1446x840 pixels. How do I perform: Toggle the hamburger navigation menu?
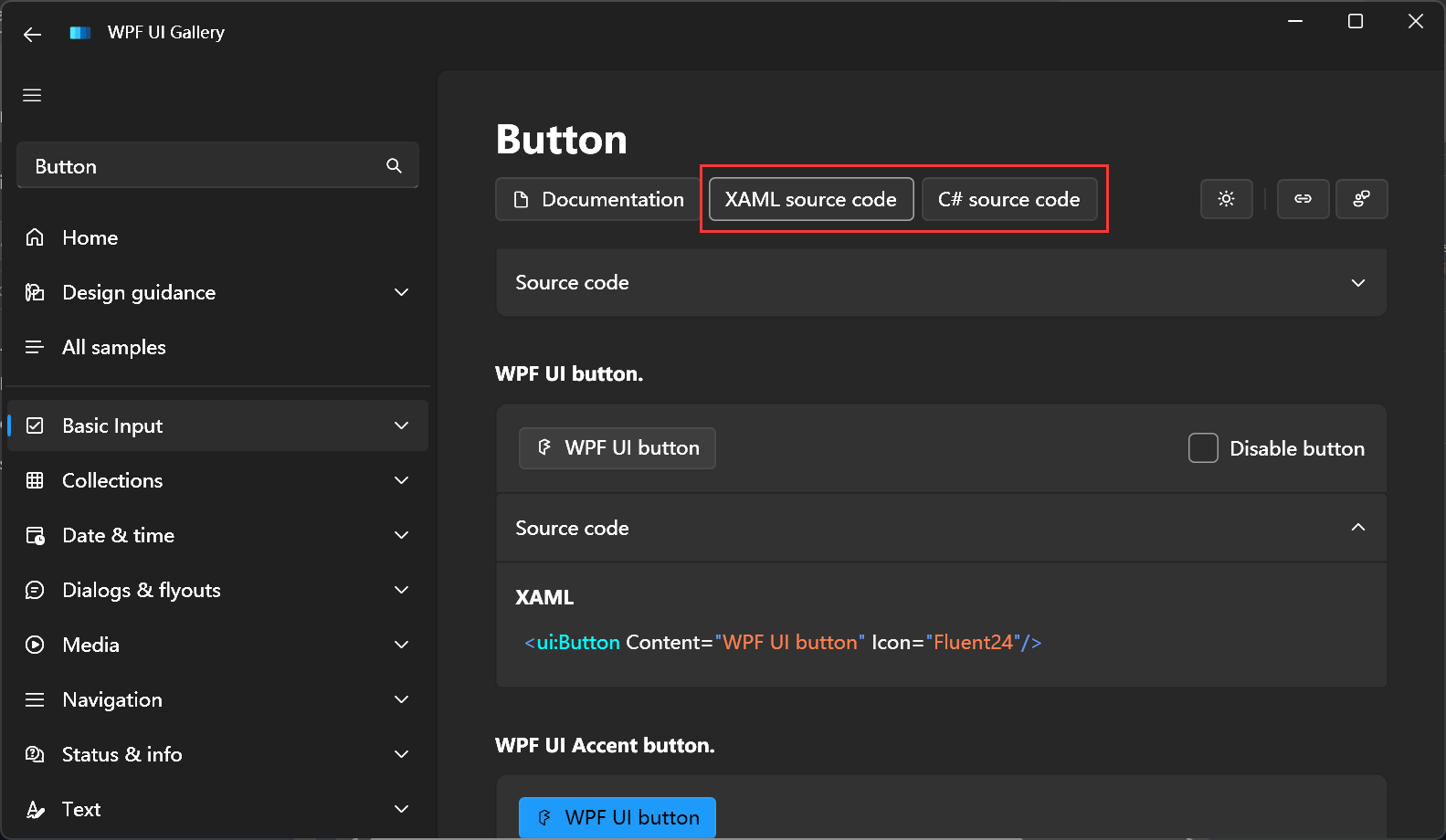(32, 96)
